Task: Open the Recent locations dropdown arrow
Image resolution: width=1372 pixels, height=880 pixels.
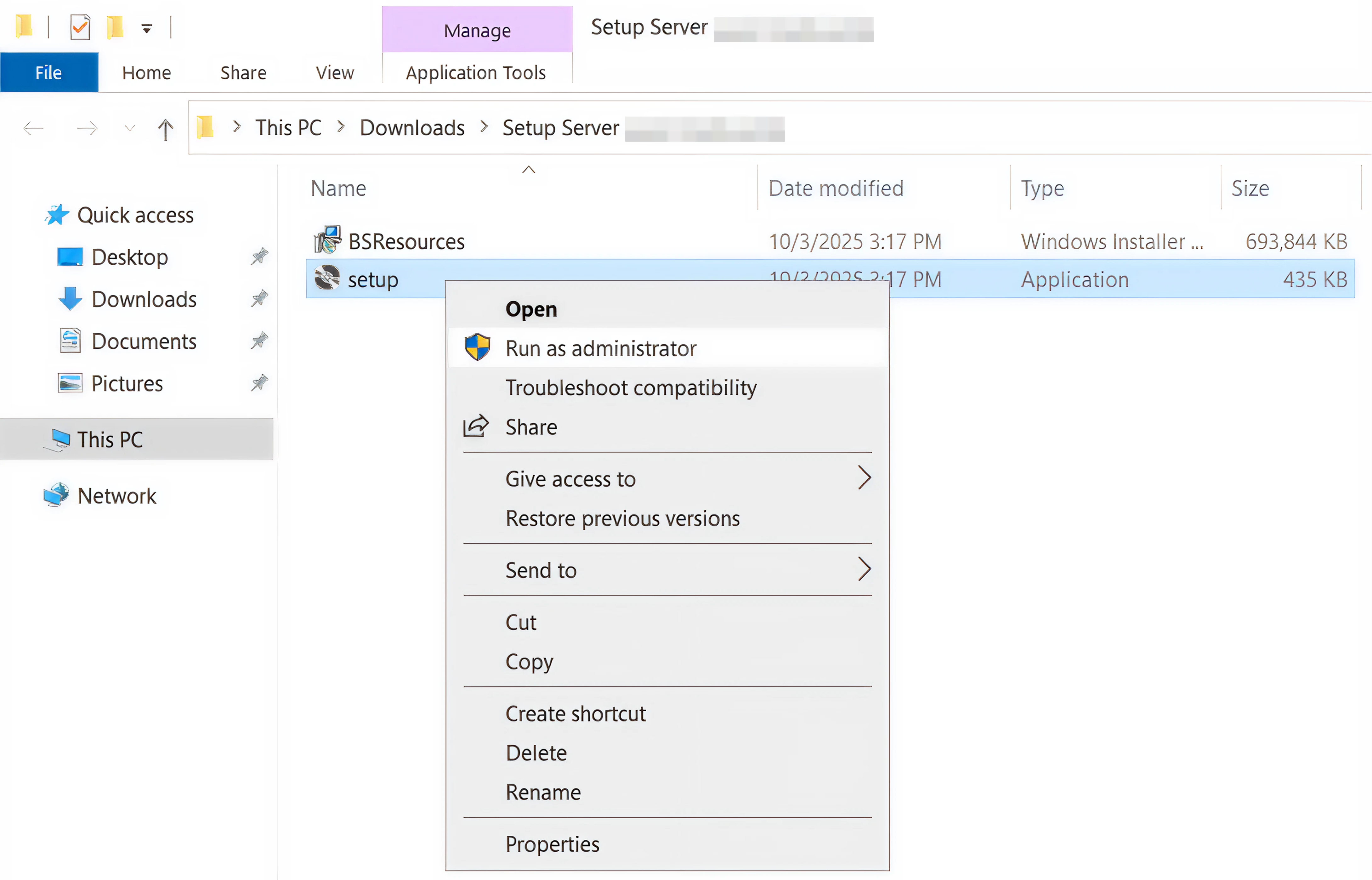Action: click(x=130, y=128)
